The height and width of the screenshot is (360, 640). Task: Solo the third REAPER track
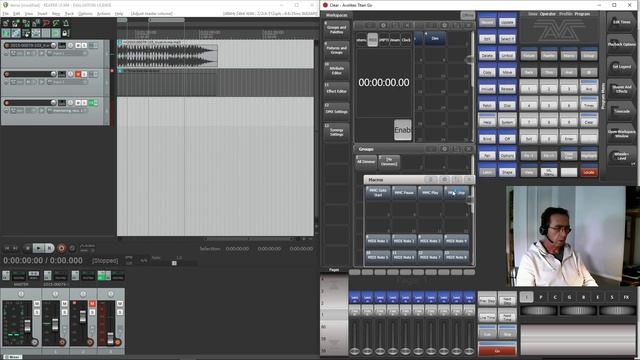[x=84, y=102]
